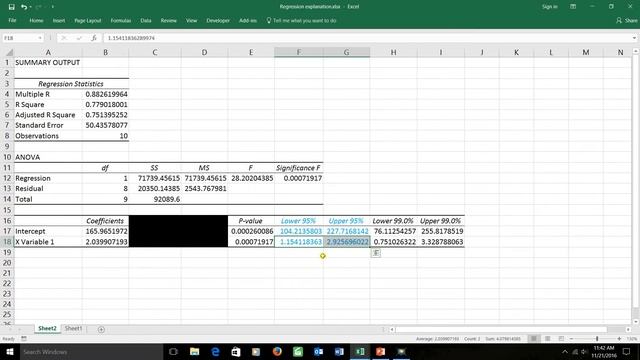Image resolution: width=640 pixels, height=360 pixels.
Task: Select the Upper 99.0% value 3.328788063
Action: tap(441, 242)
